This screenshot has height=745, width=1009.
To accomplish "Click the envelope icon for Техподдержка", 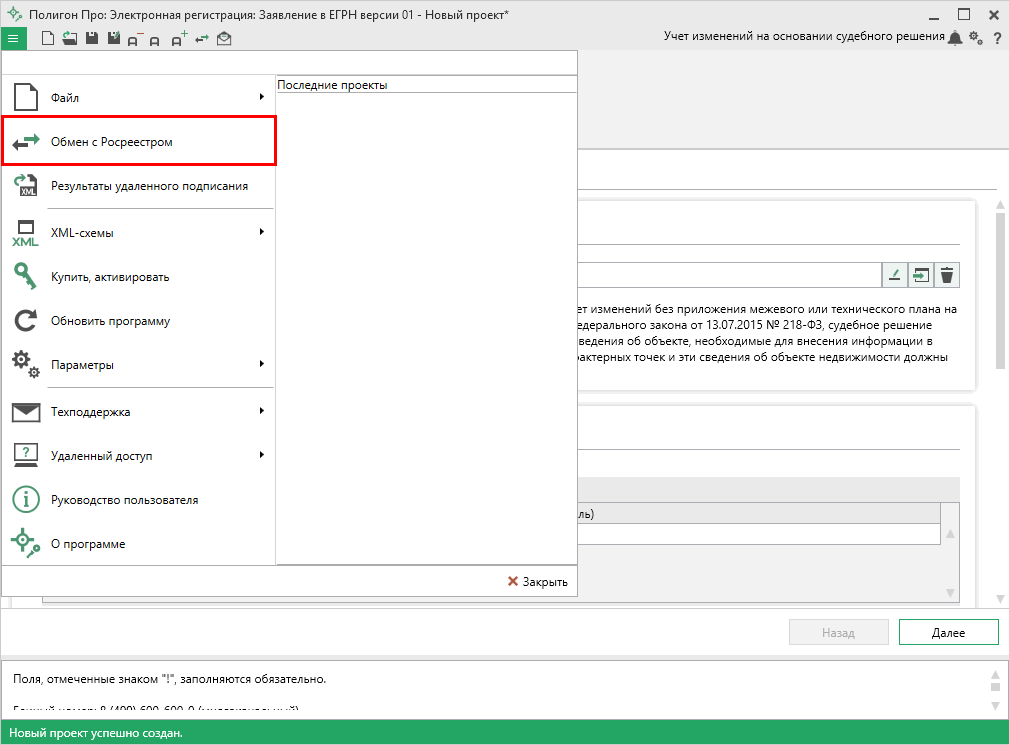I will coord(26,412).
